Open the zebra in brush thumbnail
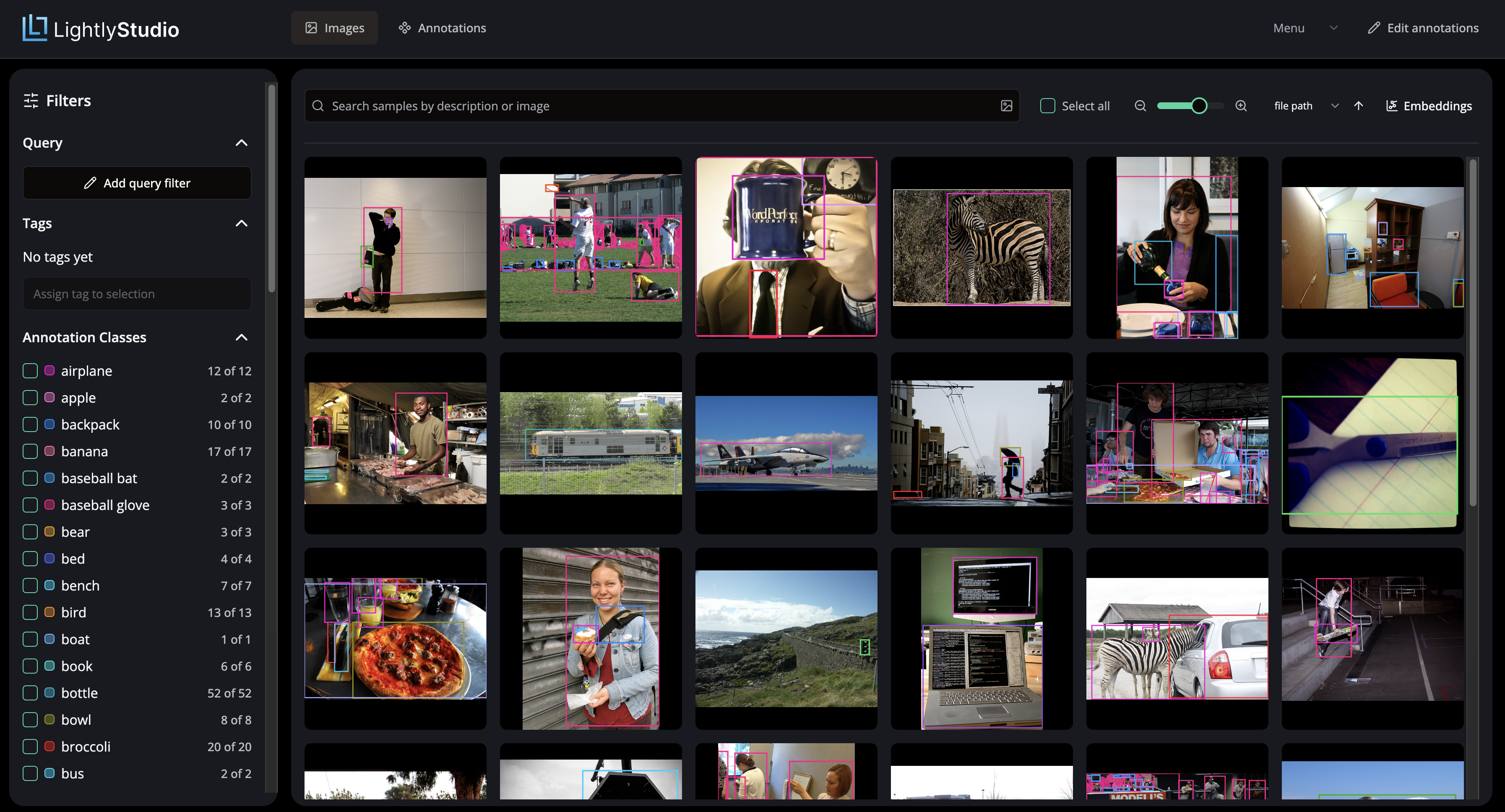The image size is (1505, 812). pyautogui.click(x=982, y=248)
